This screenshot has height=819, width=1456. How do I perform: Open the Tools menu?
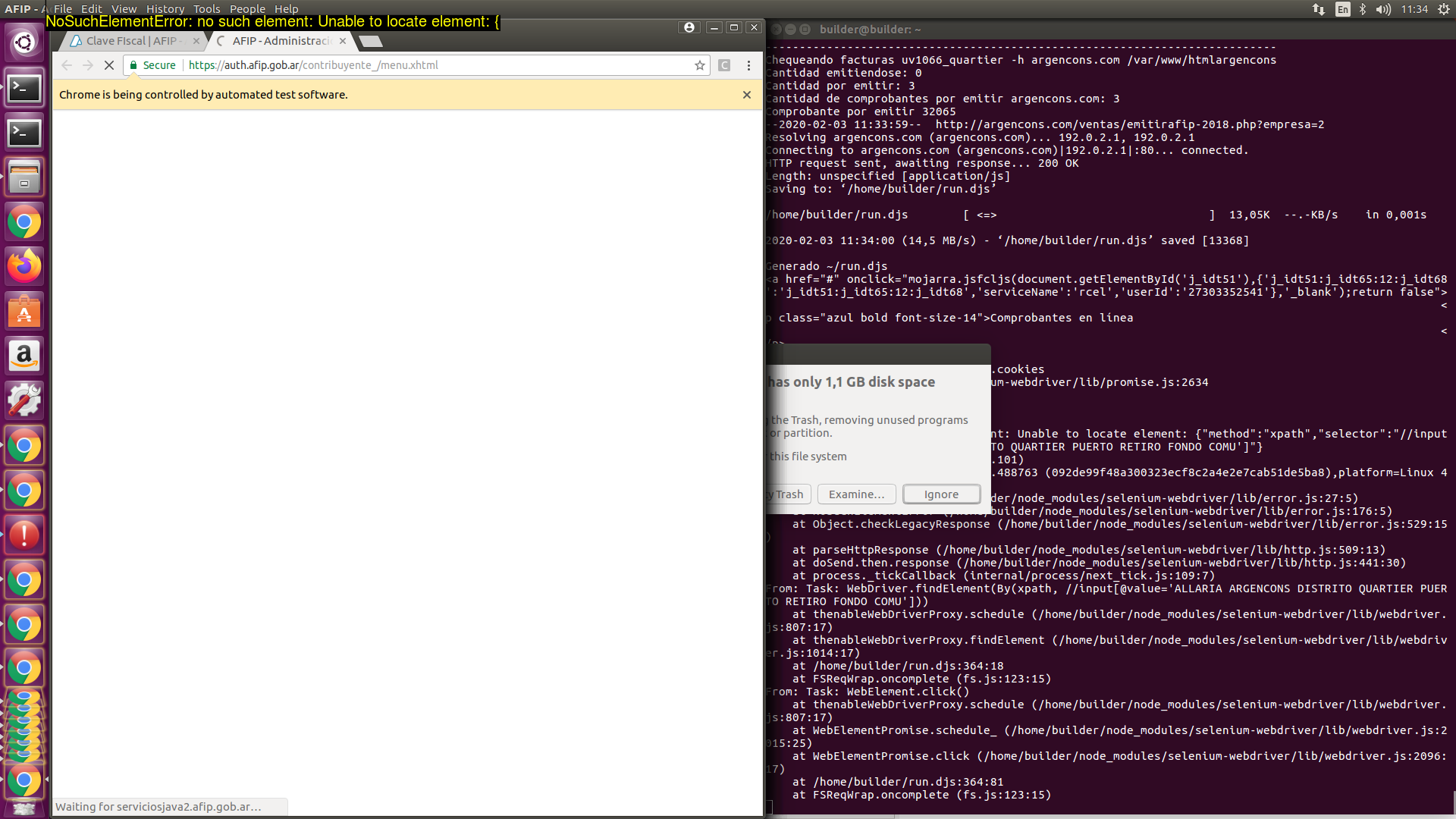coord(206,9)
